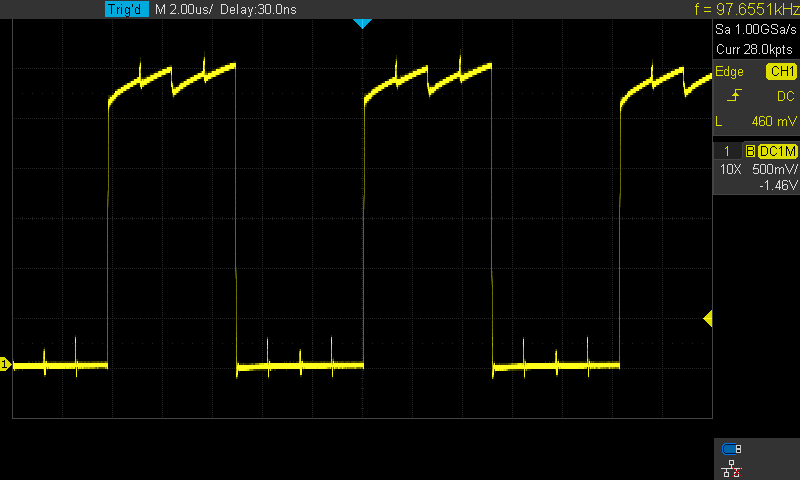
Task: Click the USB flash drive status icon
Action: [730, 449]
